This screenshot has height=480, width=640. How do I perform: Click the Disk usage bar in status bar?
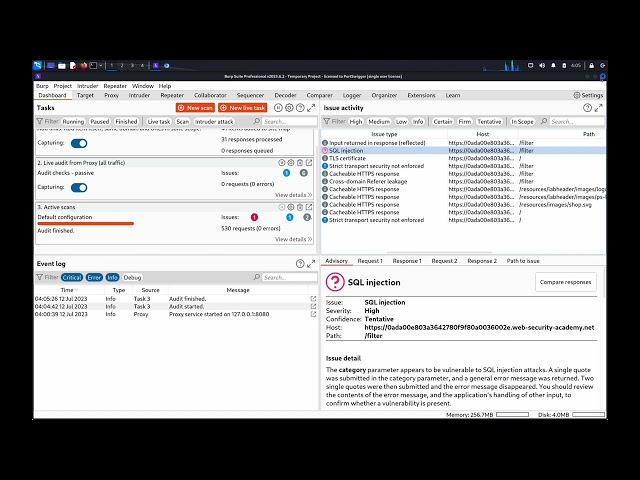point(588,415)
